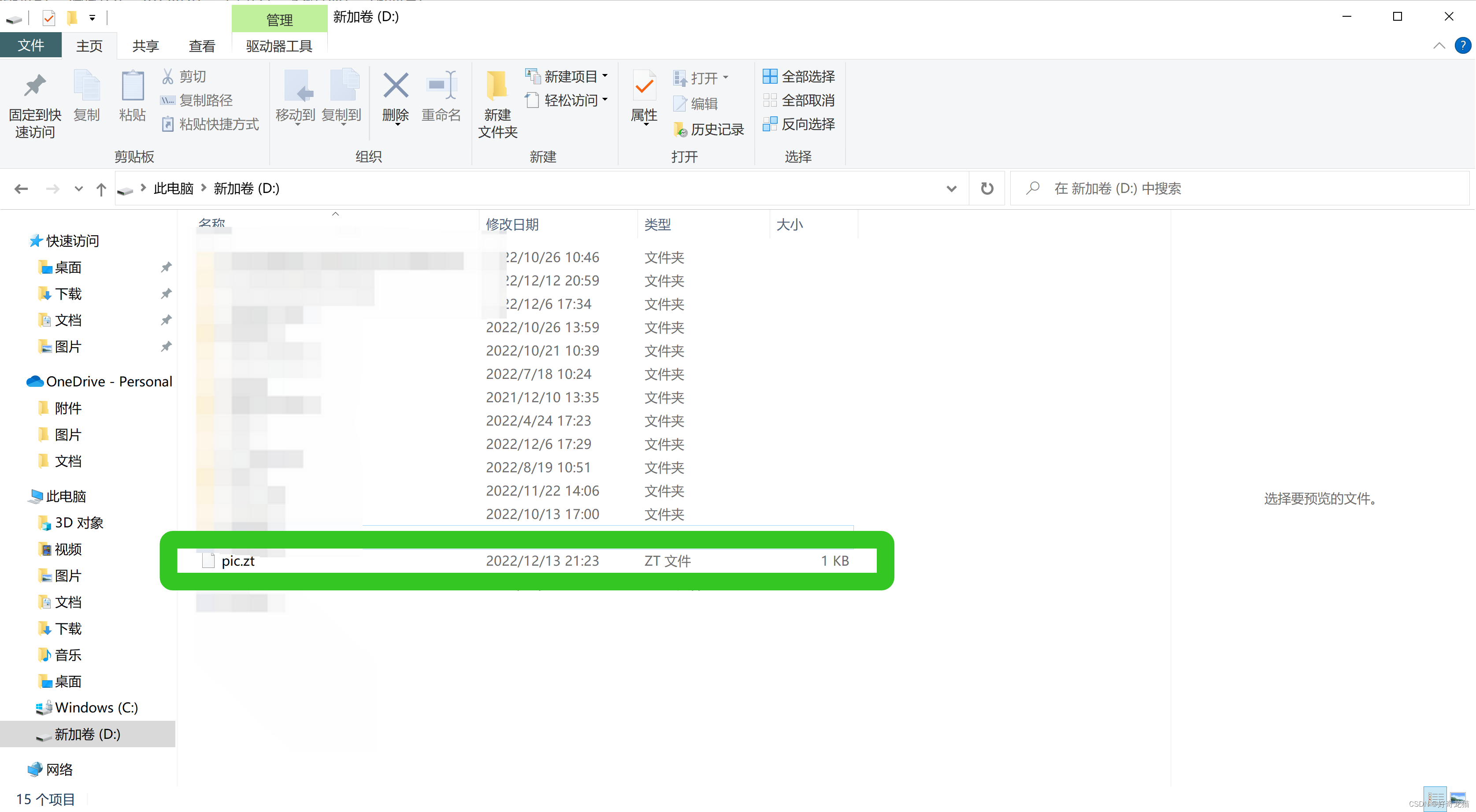Click the blue help question mark icon

[1463, 45]
